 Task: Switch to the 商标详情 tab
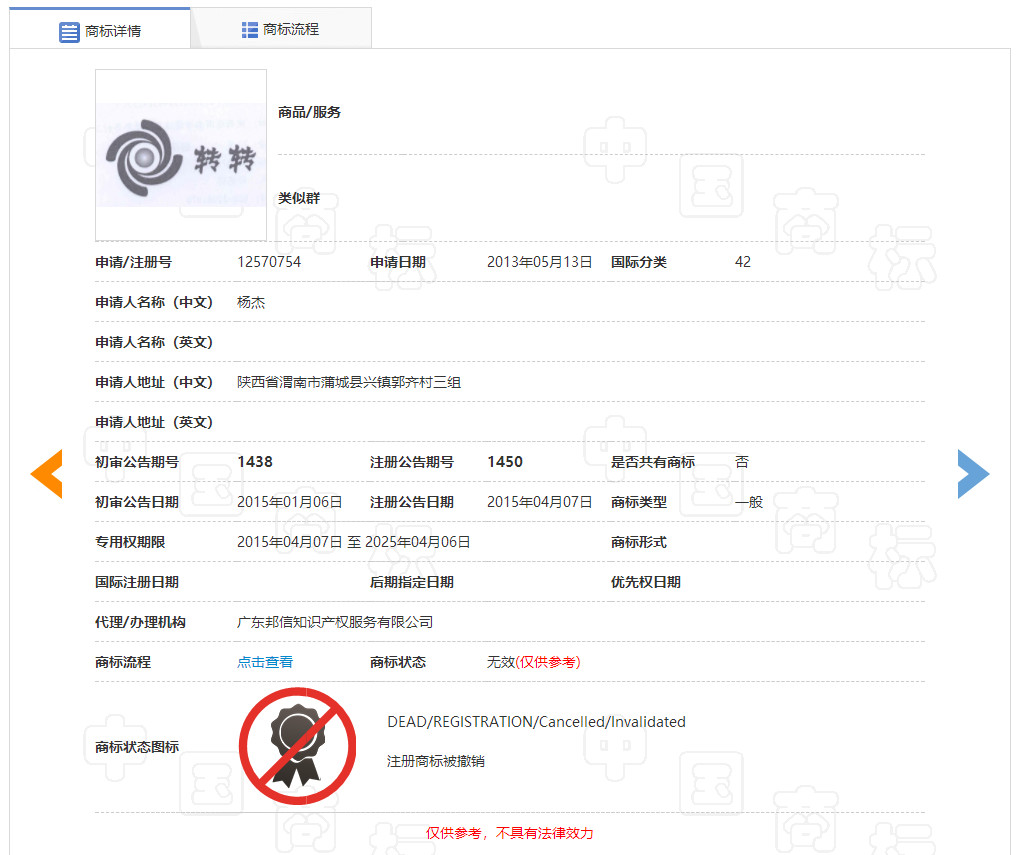pos(100,29)
